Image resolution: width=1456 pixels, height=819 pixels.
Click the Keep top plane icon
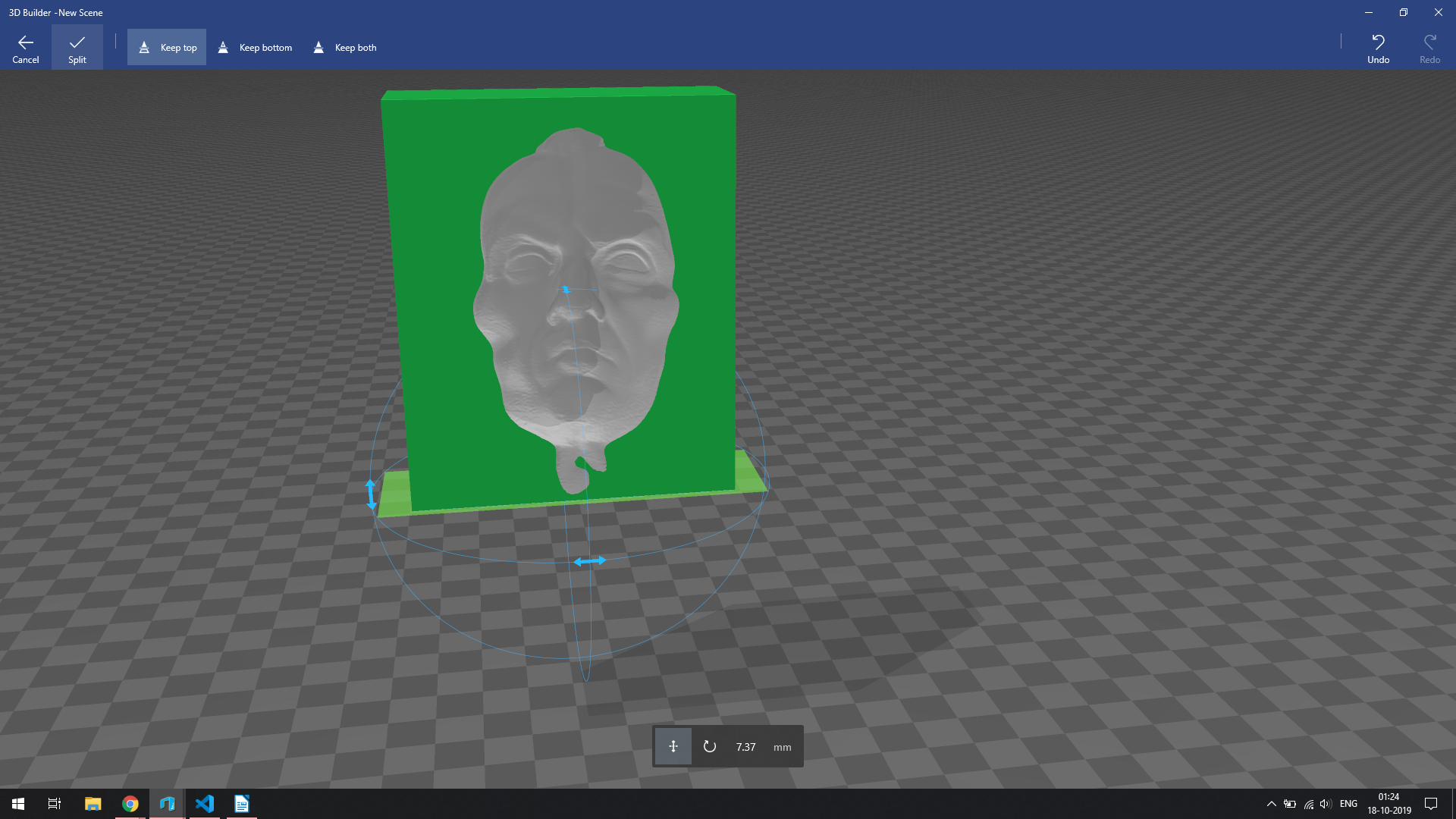click(x=144, y=47)
